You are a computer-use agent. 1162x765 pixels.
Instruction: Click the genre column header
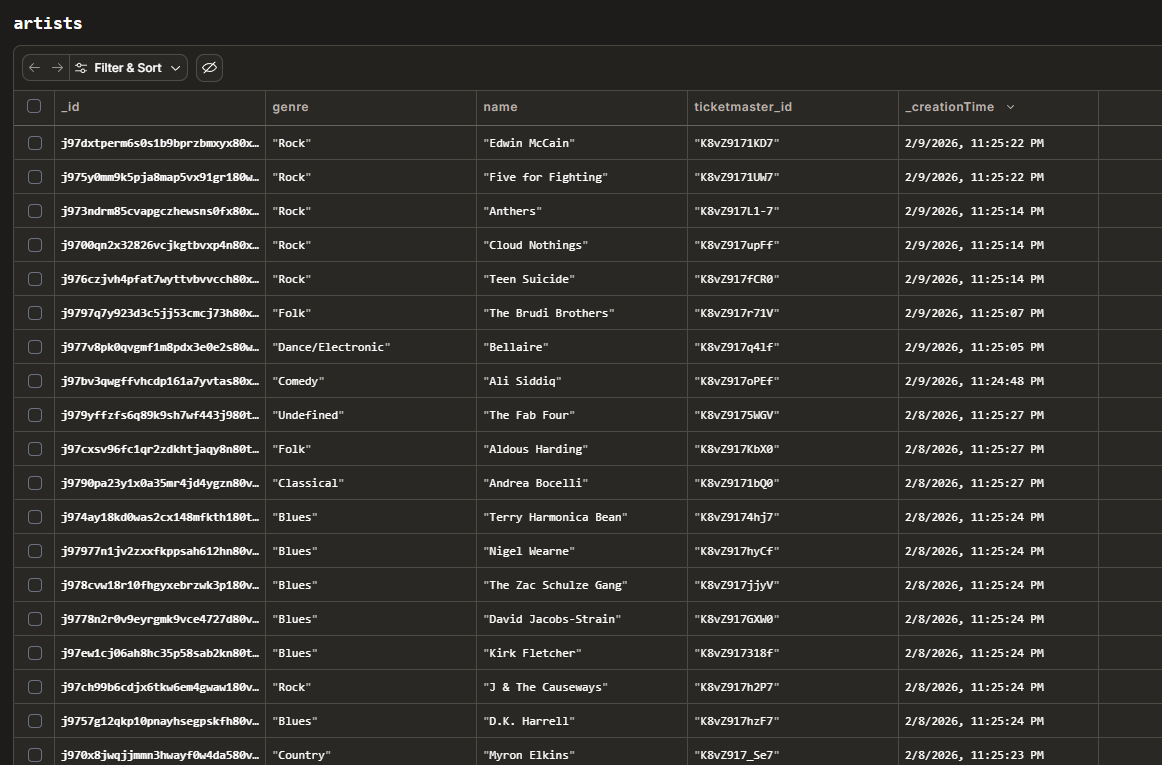pos(371,107)
